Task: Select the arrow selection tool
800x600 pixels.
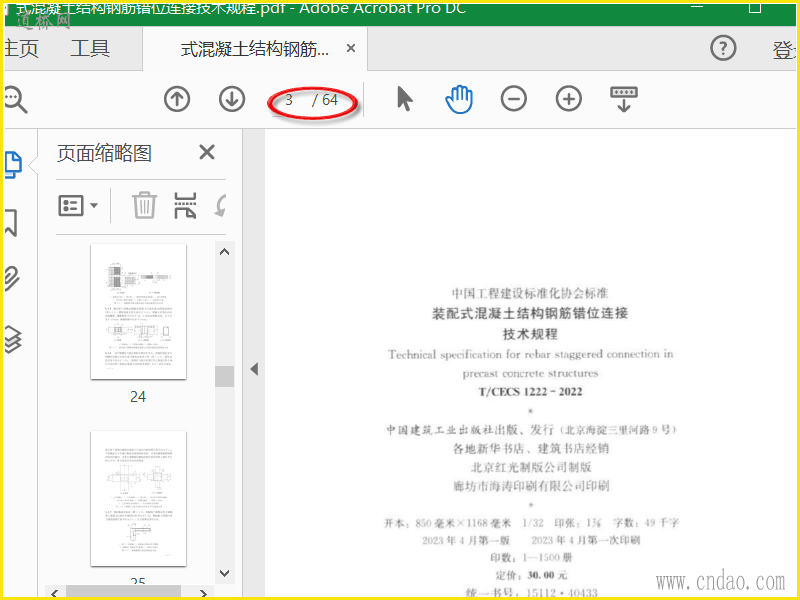Action: (405, 99)
